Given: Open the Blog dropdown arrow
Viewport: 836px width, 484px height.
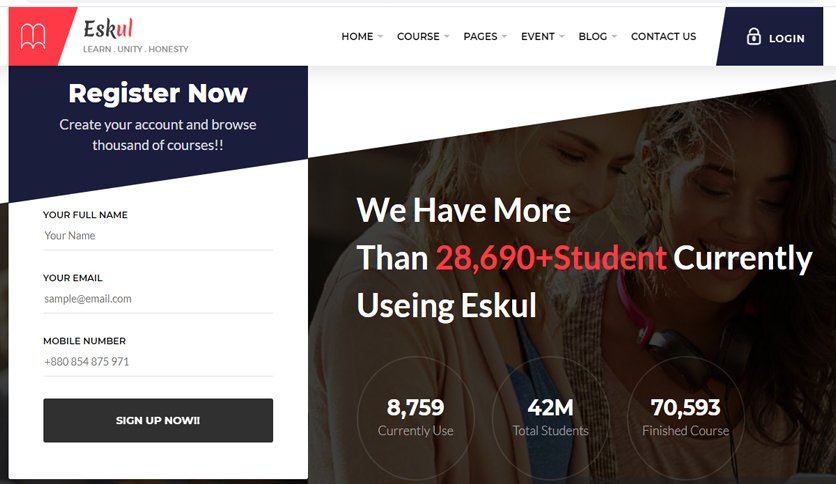Looking at the screenshot, I should pos(614,36).
